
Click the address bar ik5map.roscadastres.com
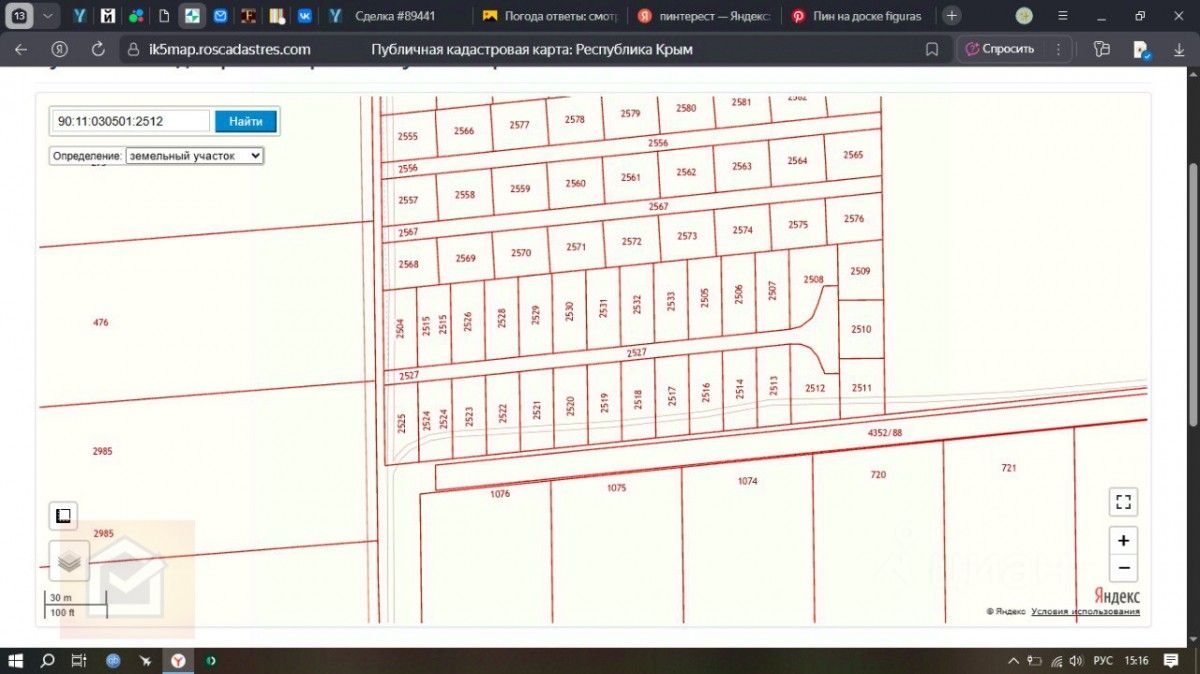pyautogui.click(x=230, y=49)
